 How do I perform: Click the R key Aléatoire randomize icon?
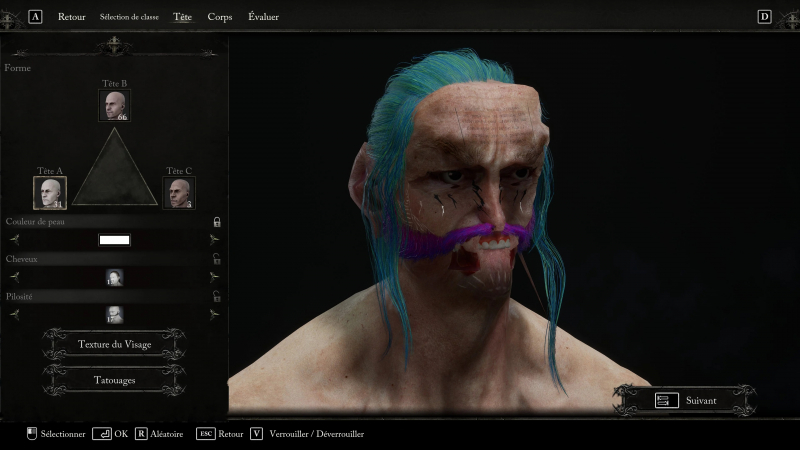(141, 434)
